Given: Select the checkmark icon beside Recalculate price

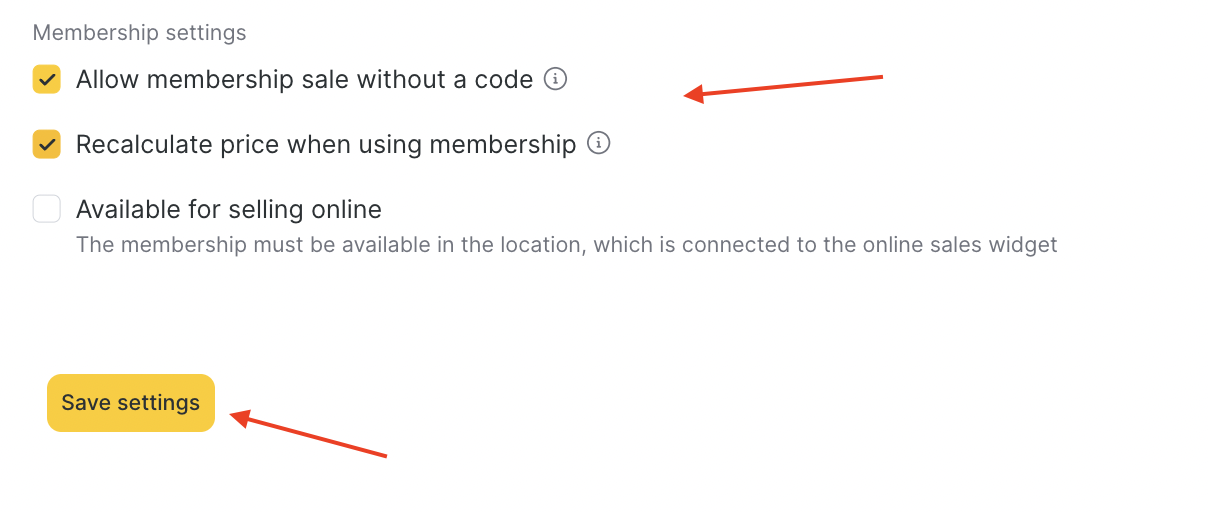Looking at the screenshot, I should (x=47, y=144).
